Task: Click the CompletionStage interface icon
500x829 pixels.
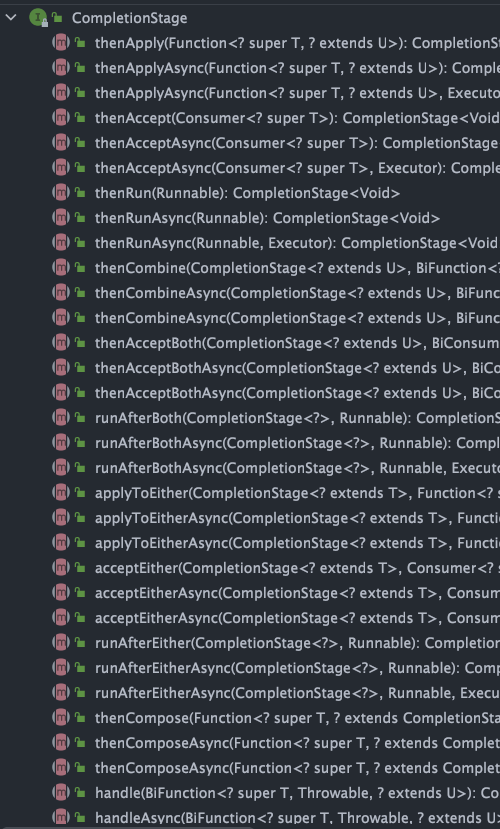Action: click(39, 18)
